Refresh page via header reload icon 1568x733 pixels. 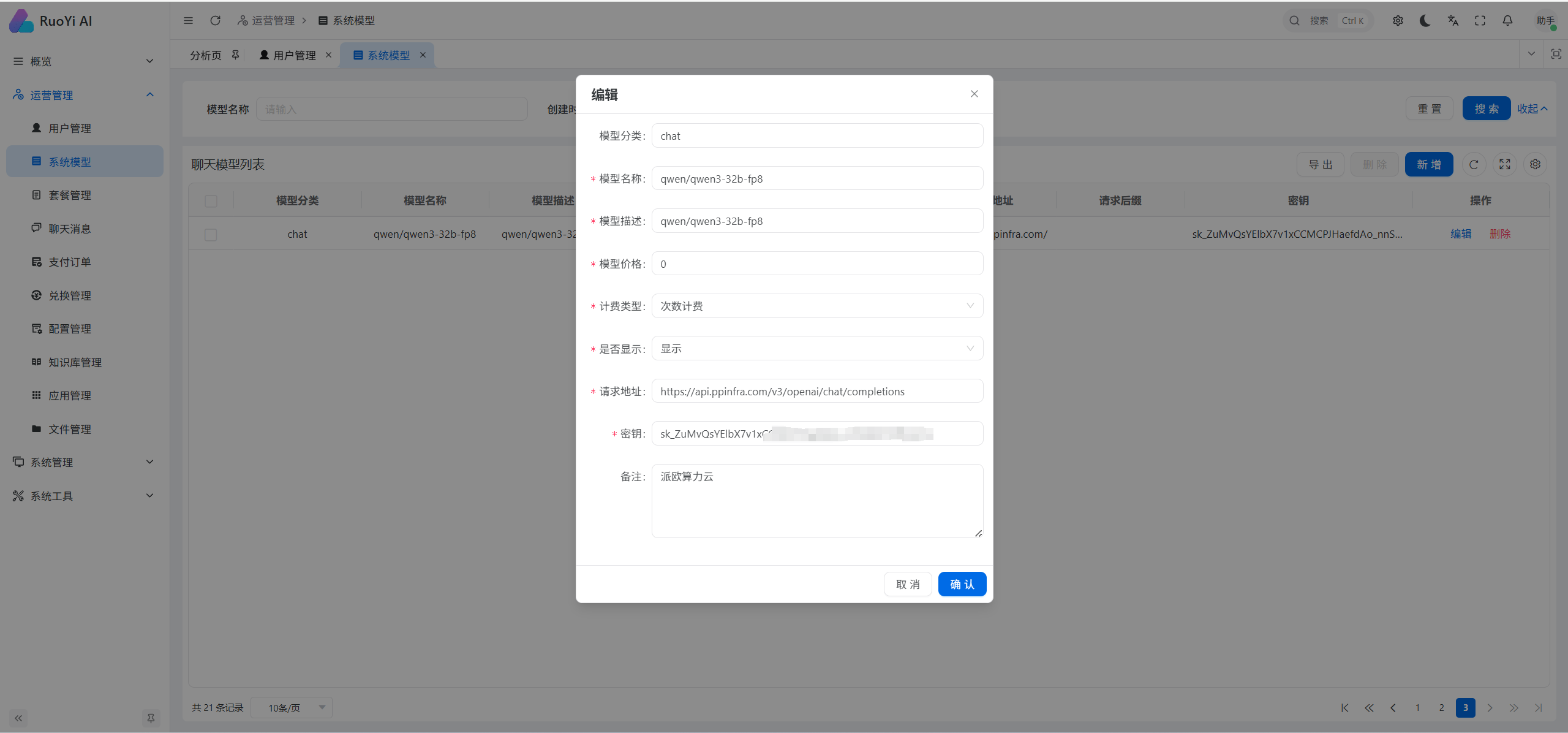pos(215,20)
